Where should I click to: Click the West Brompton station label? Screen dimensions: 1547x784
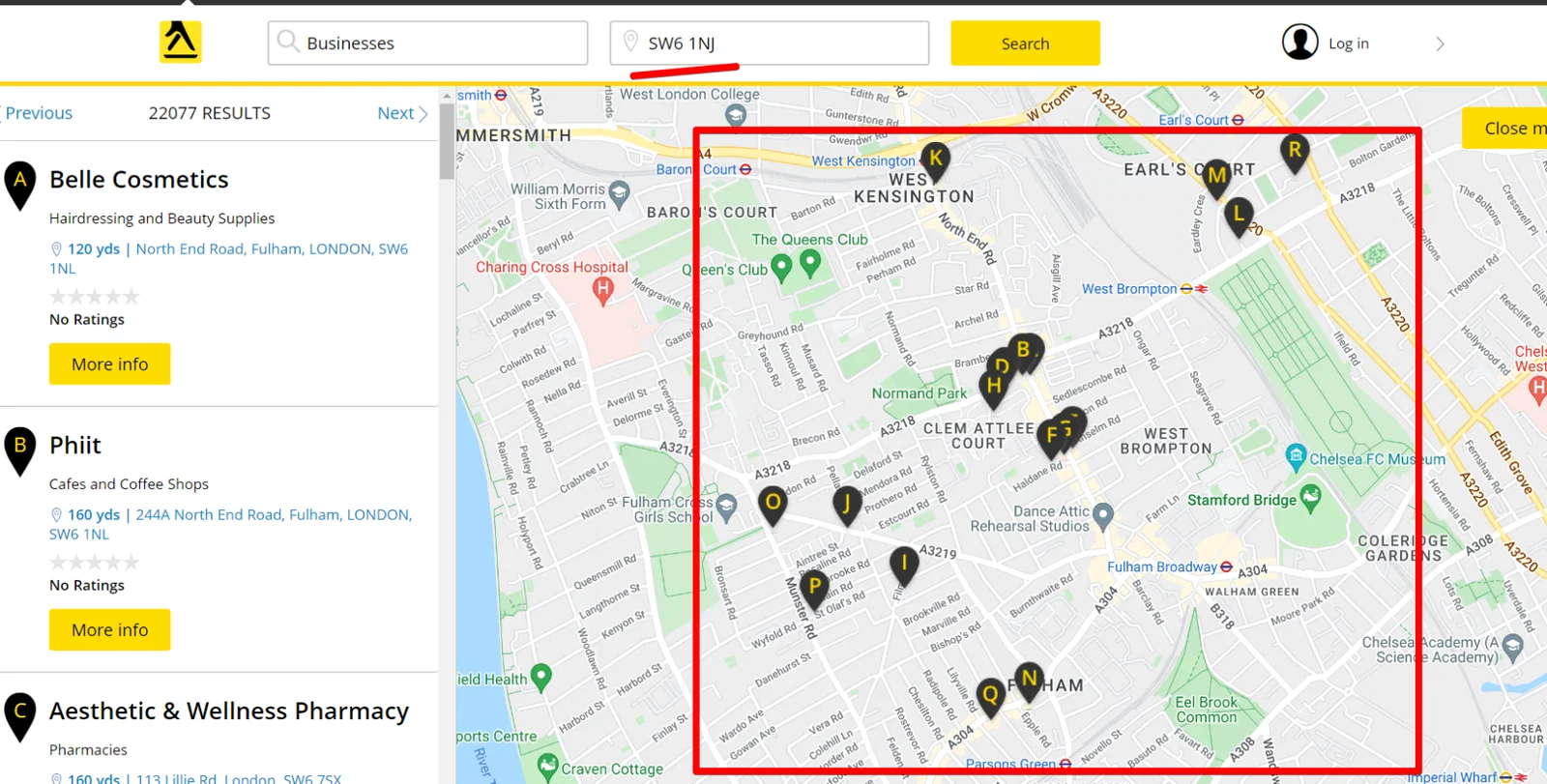point(1129,289)
